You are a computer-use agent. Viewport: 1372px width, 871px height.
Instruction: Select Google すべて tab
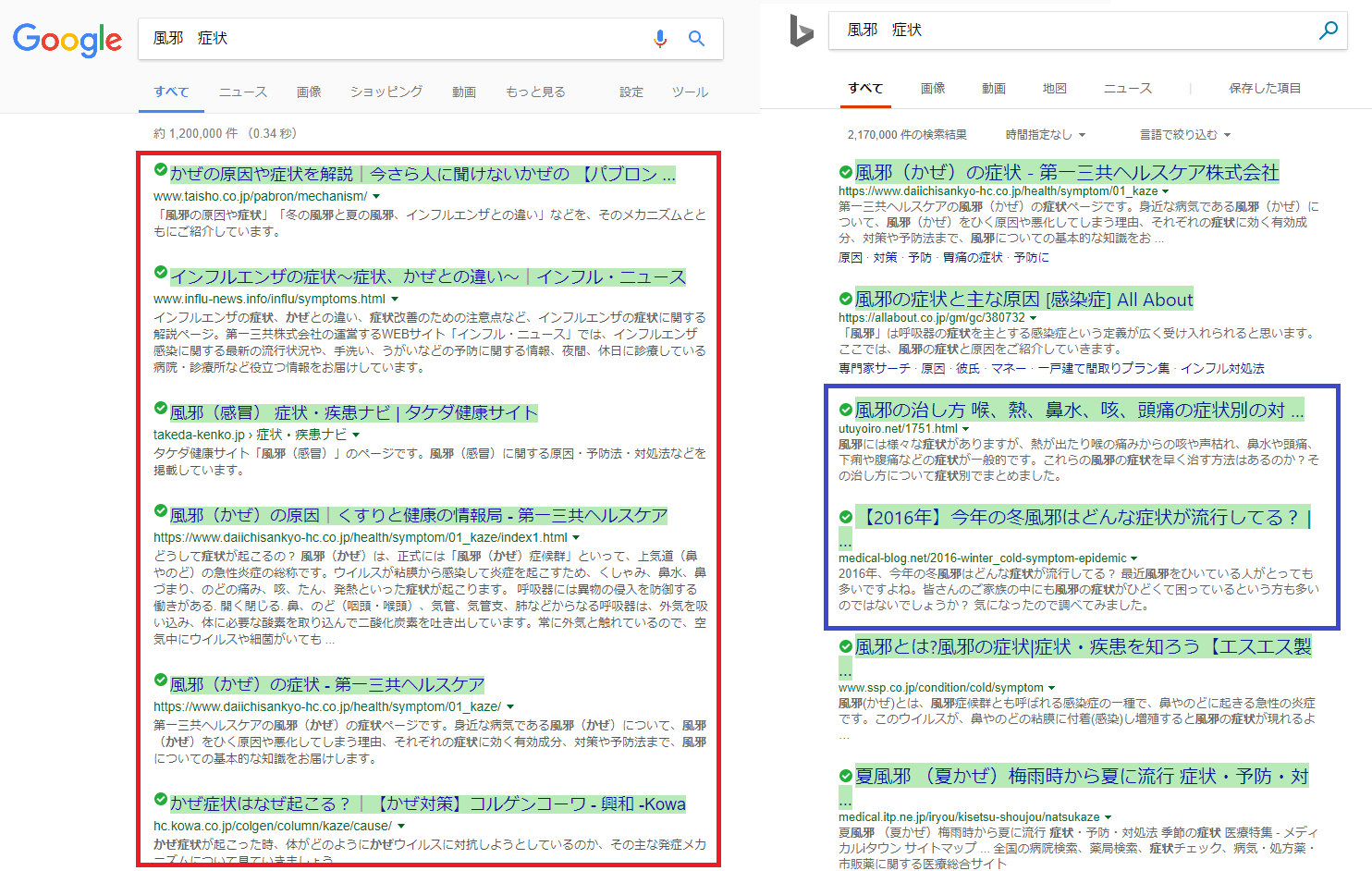pos(171,92)
